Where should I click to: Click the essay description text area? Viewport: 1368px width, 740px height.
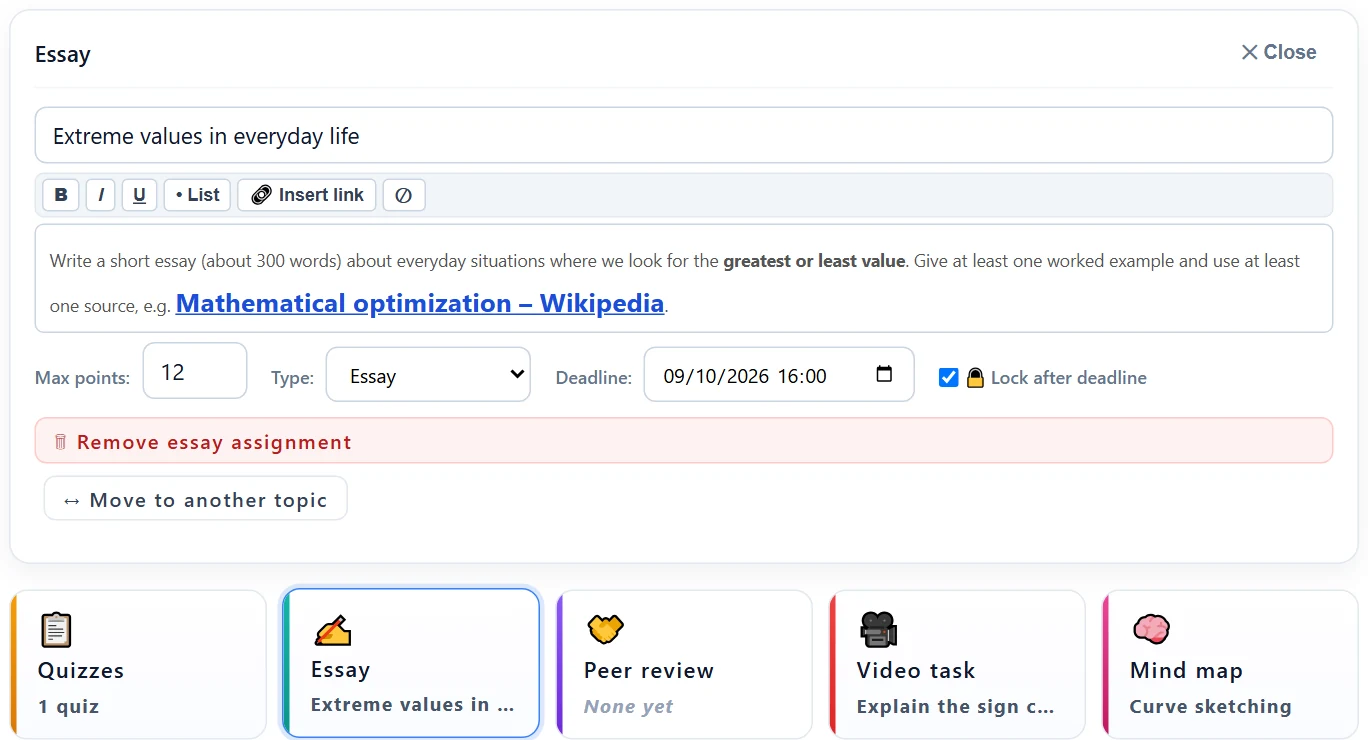pos(684,279)
